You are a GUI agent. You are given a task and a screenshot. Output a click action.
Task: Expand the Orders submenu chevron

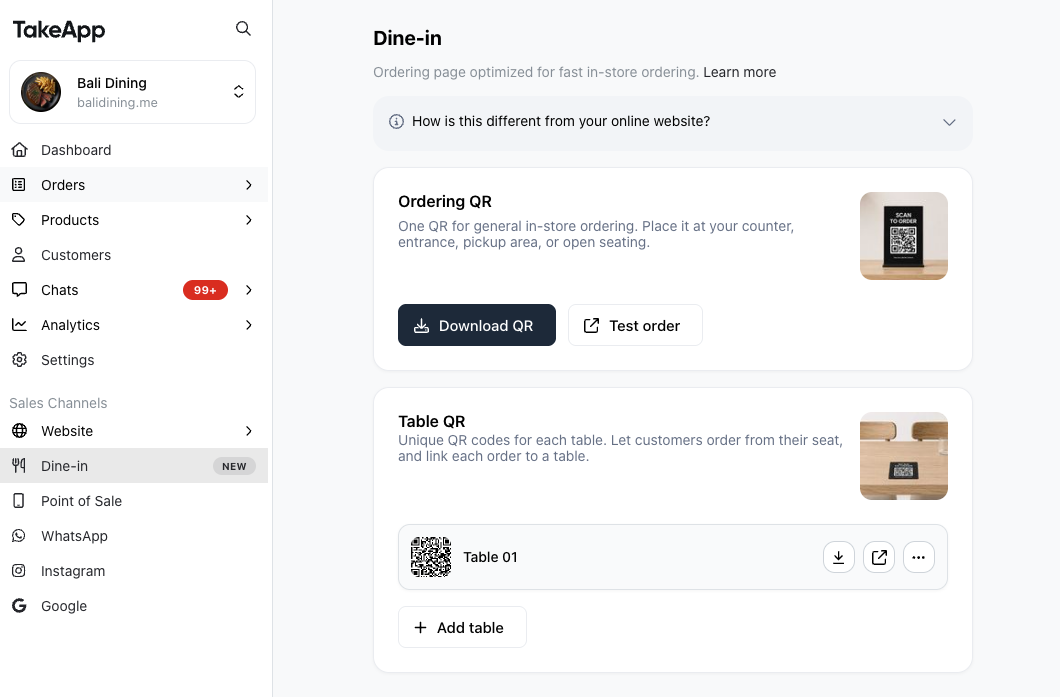249,185
